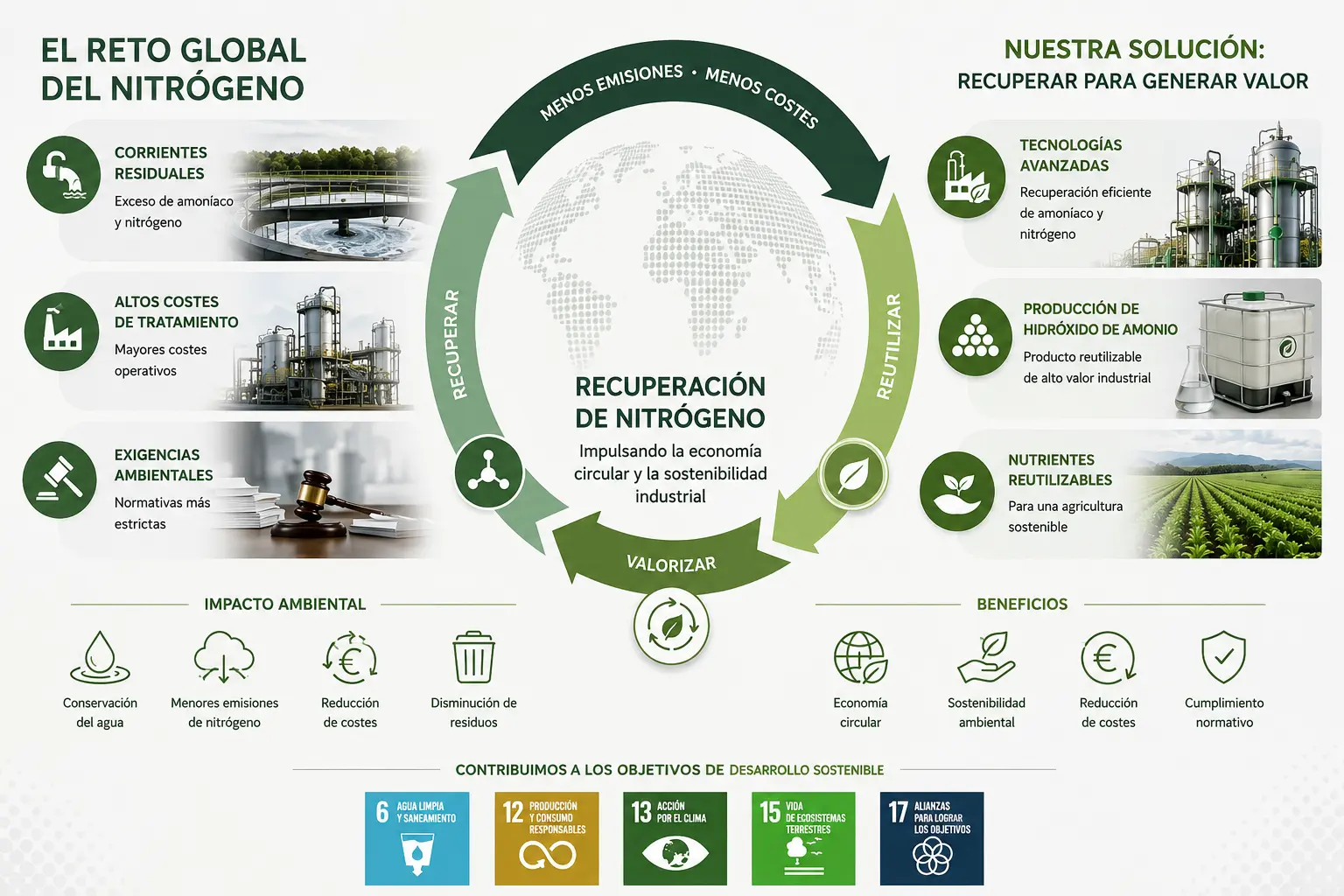This screenshot has width=1344, height=896.
Task: Click the gavel icon beside Exigencias Ambientales
Action: coord(60,480)
